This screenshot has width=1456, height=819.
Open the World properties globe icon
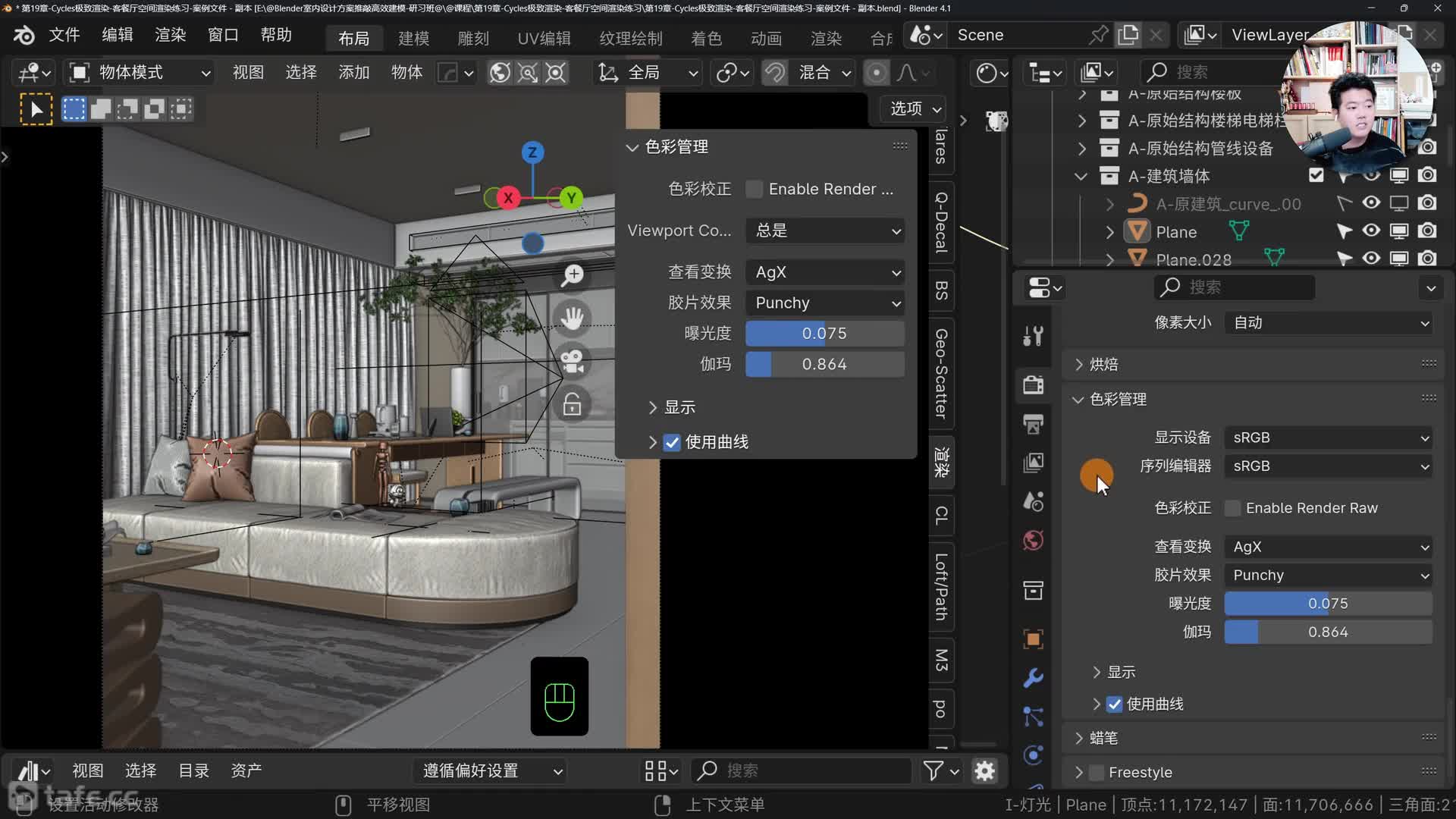click(x=1033, y=541)
